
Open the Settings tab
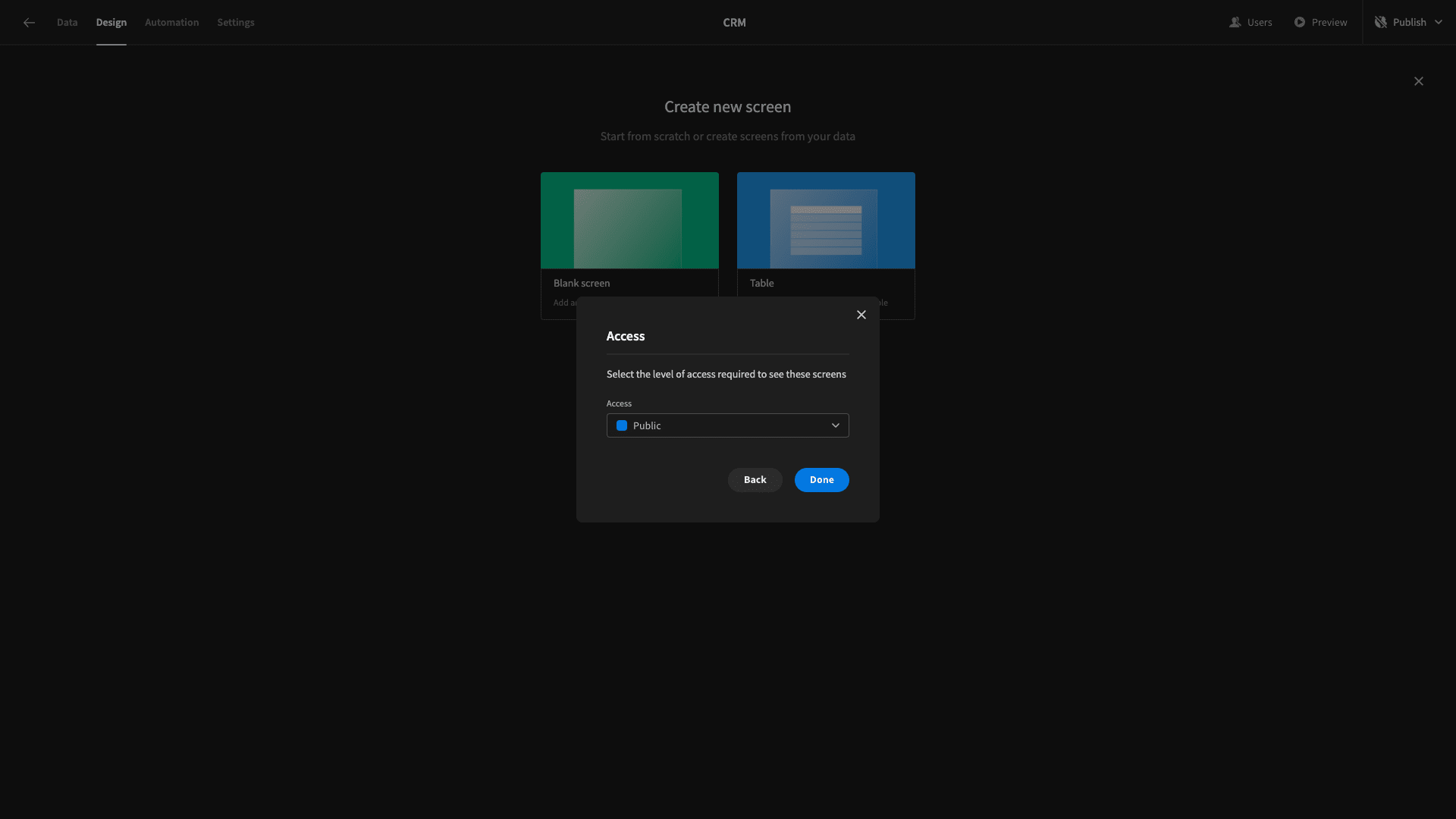236,23
